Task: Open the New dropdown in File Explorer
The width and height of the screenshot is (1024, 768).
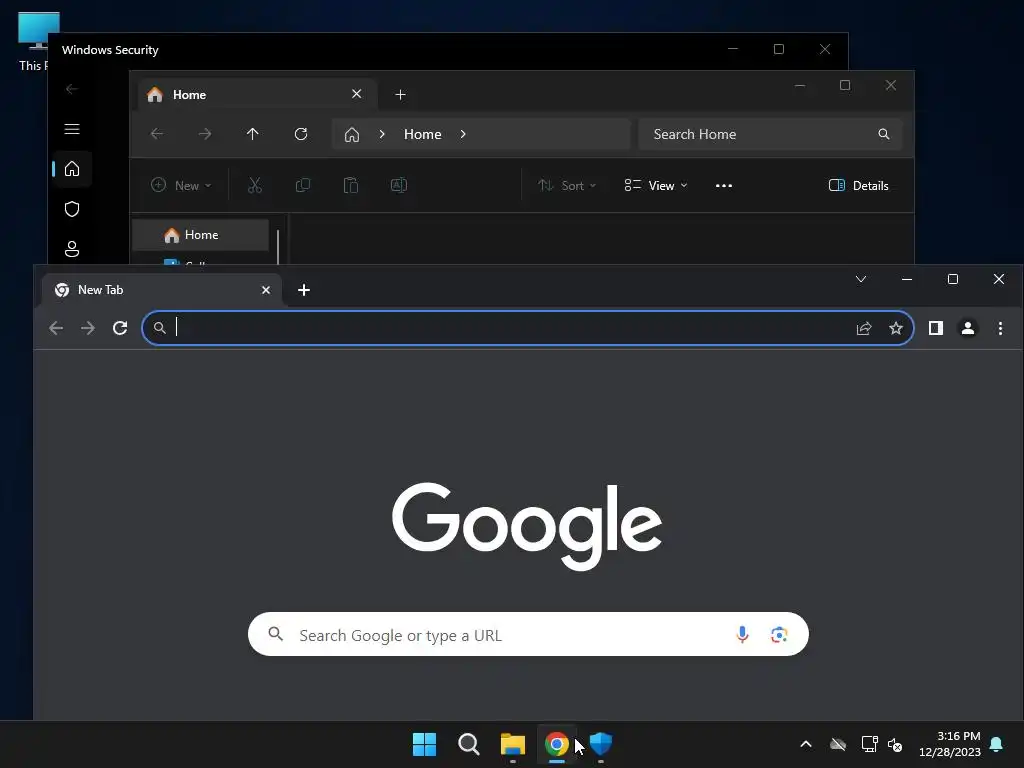Action: tap(181, 185)
